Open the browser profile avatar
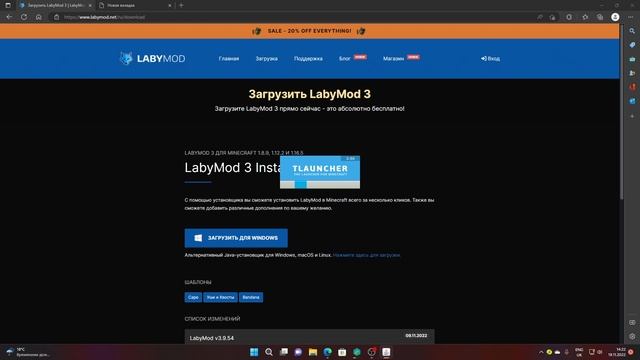 615,17
